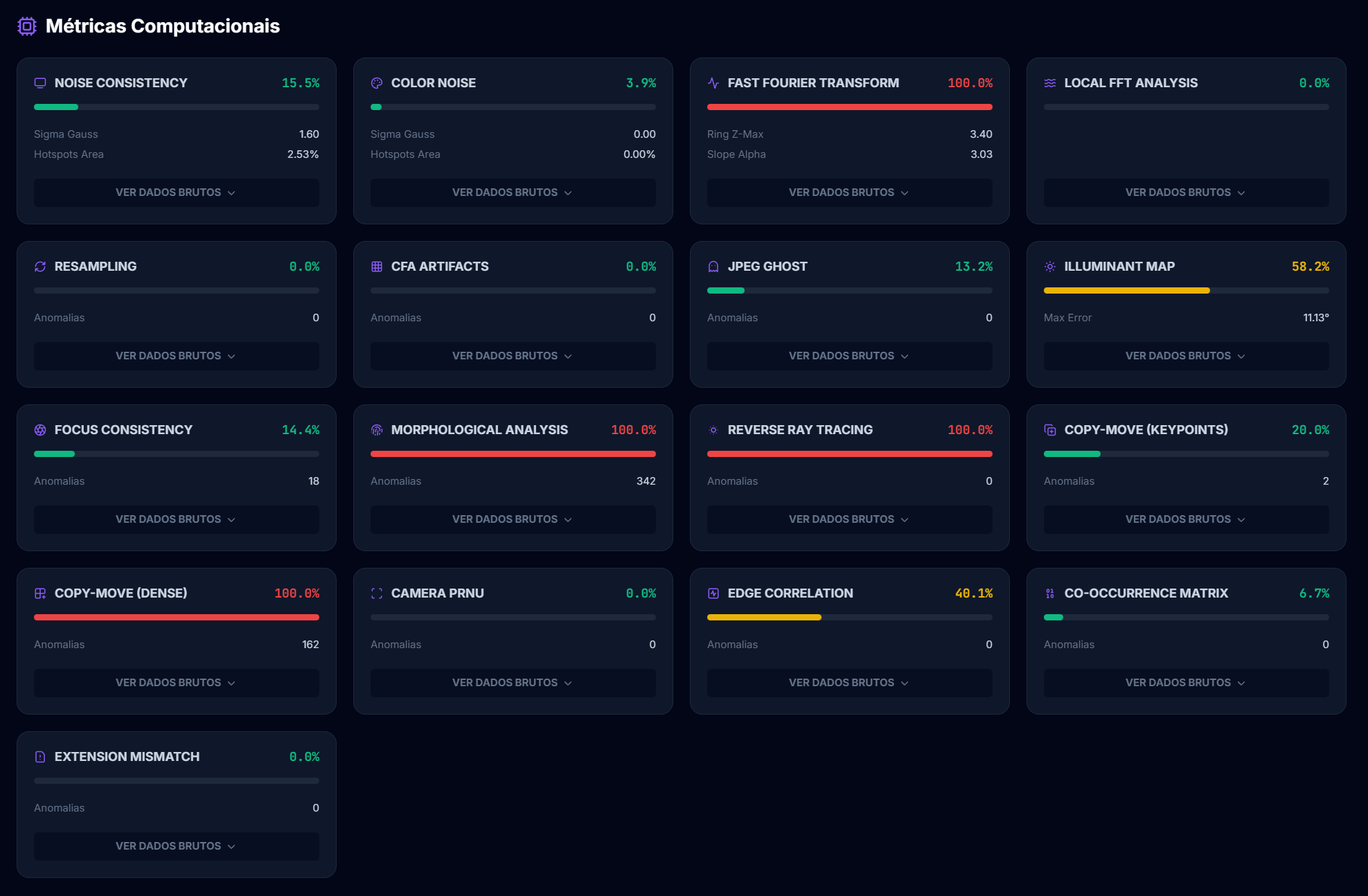Screen dimensions: 1368x896
Task: Click the Camera PRNU frame icon
Action: (377, 593)
